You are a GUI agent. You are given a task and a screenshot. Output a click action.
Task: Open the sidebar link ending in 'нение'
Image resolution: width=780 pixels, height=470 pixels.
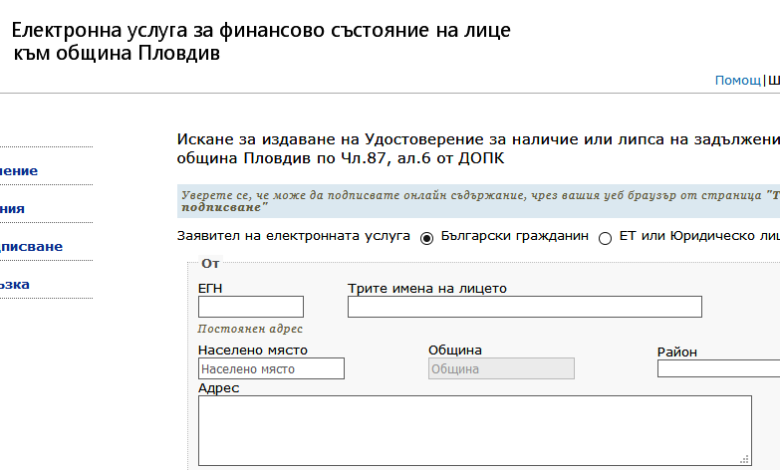(18, 171)
